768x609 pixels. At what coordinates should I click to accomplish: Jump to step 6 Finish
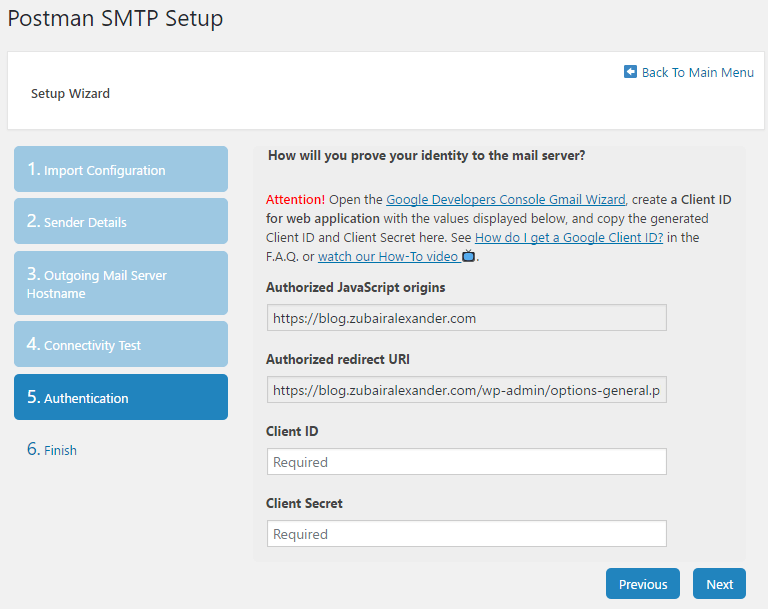52,449
